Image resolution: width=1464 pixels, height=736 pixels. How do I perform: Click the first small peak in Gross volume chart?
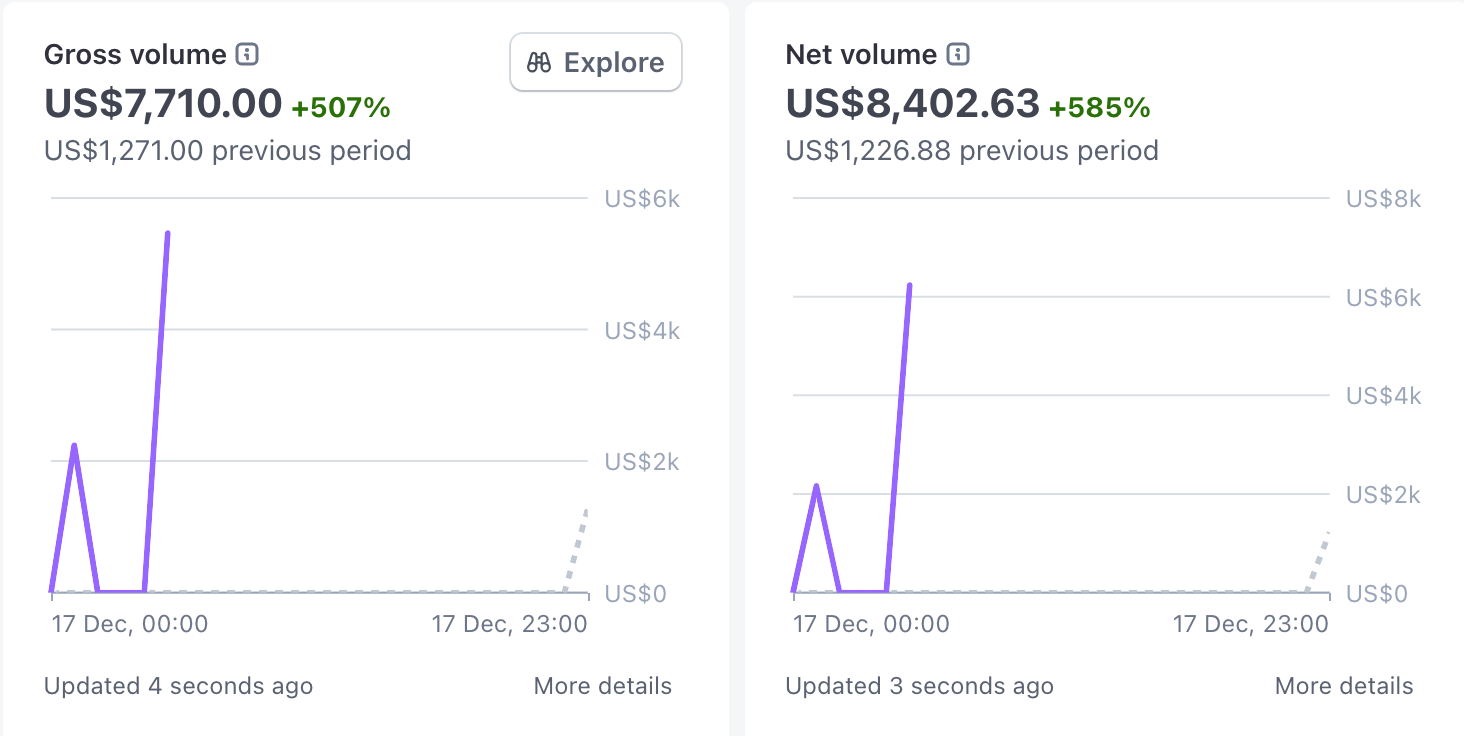[x=74, y=446]
